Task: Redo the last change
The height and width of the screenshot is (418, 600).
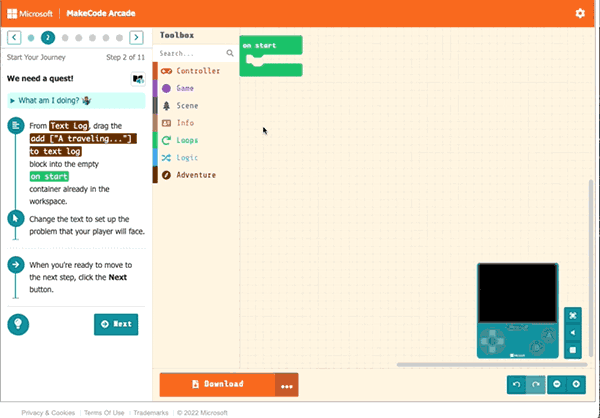Action: 536,384
